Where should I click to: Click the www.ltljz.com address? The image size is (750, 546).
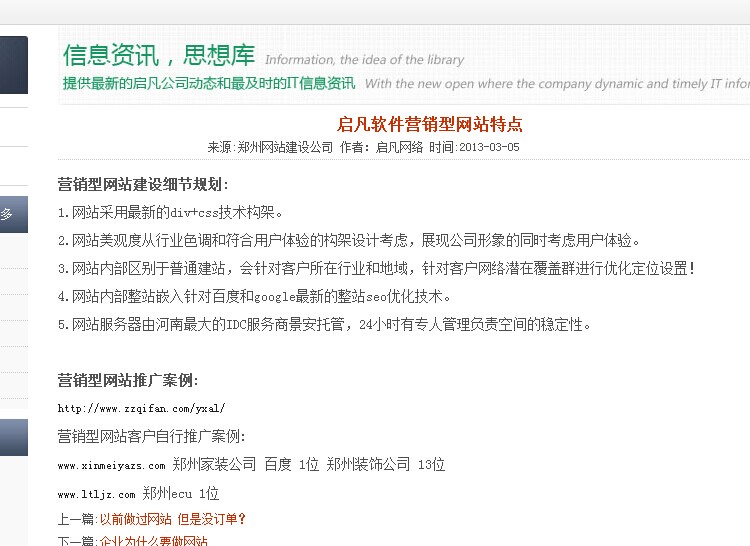(96, 494)
